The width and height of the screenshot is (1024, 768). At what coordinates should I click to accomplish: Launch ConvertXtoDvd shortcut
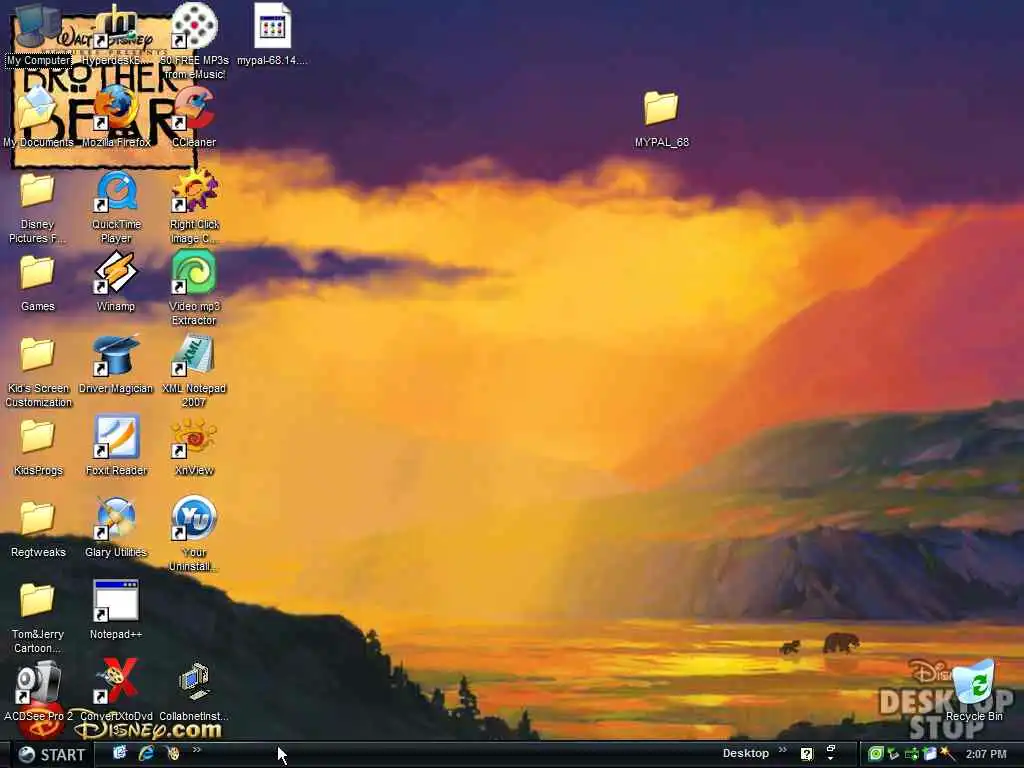116,691
